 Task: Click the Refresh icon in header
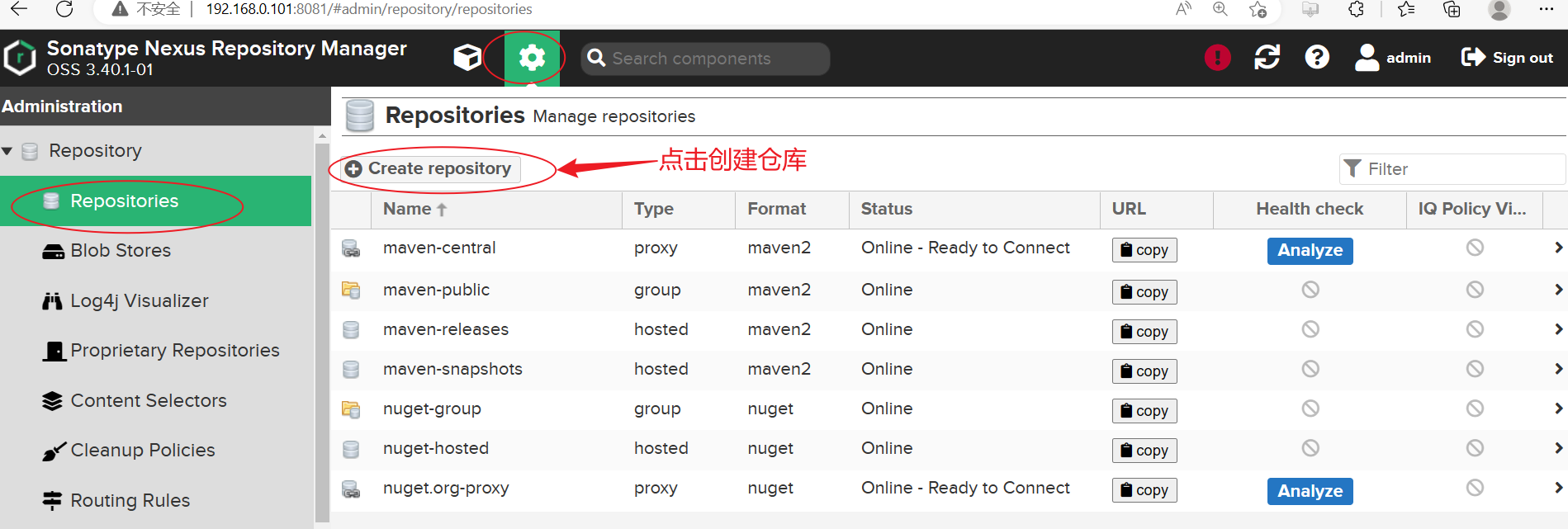pos(1267,58)
